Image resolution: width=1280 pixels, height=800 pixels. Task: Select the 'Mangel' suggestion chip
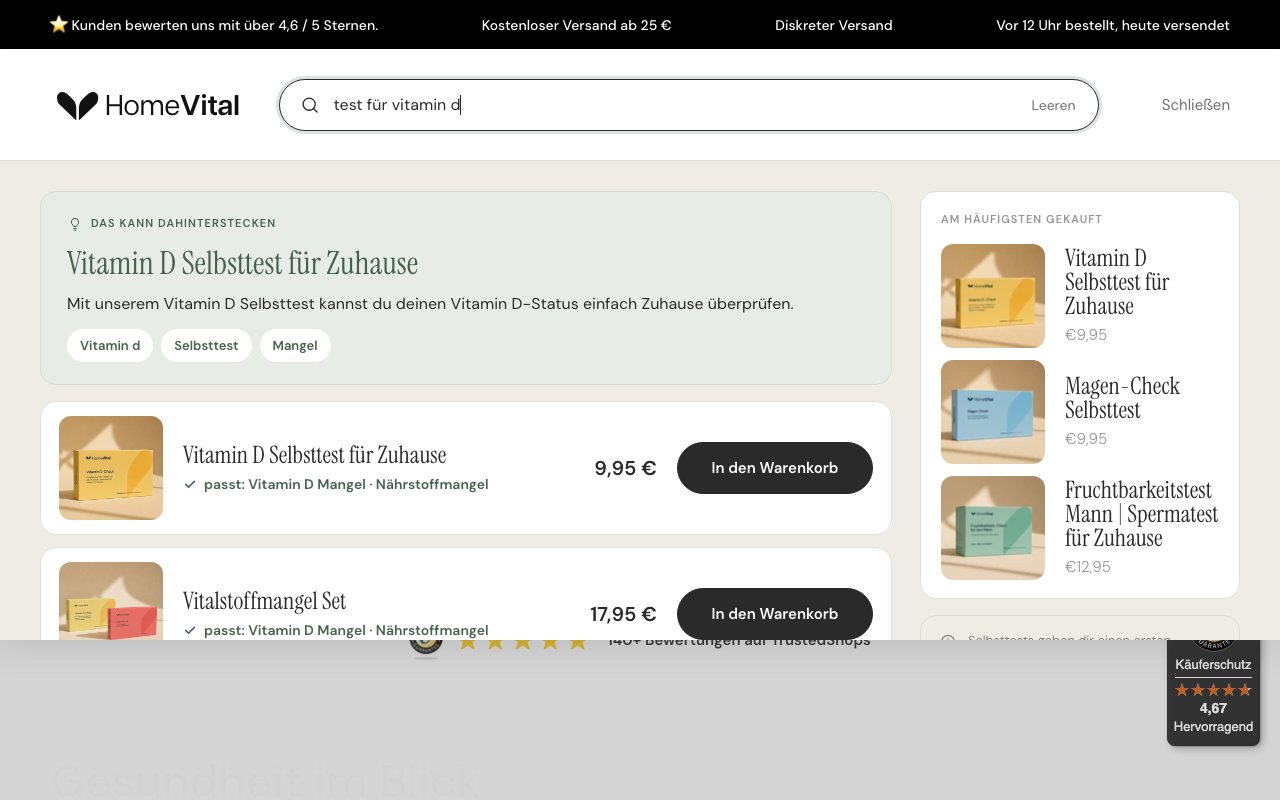click(x=295, y=345)
